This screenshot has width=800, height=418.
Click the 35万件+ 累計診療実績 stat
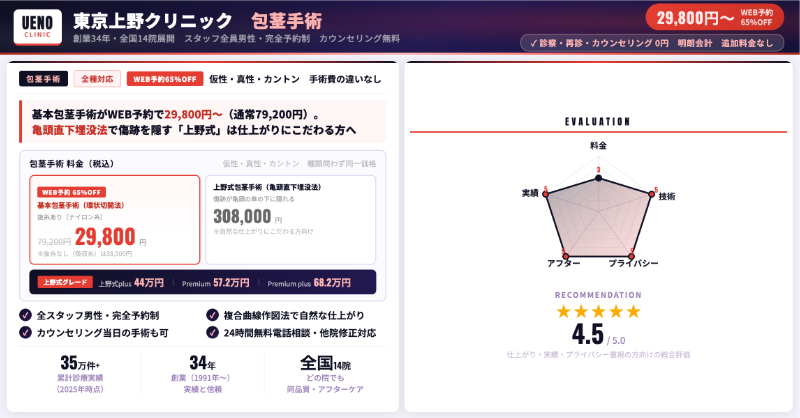point(81,374)
